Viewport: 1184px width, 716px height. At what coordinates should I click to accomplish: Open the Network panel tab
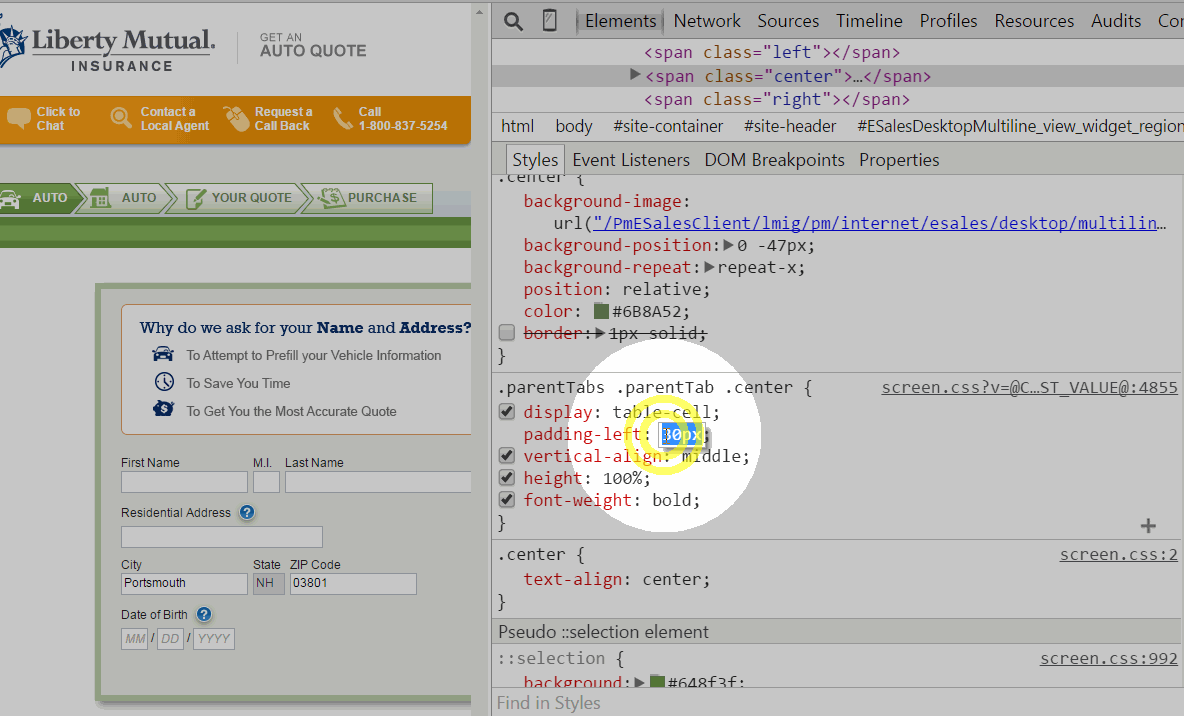point(707,21)
